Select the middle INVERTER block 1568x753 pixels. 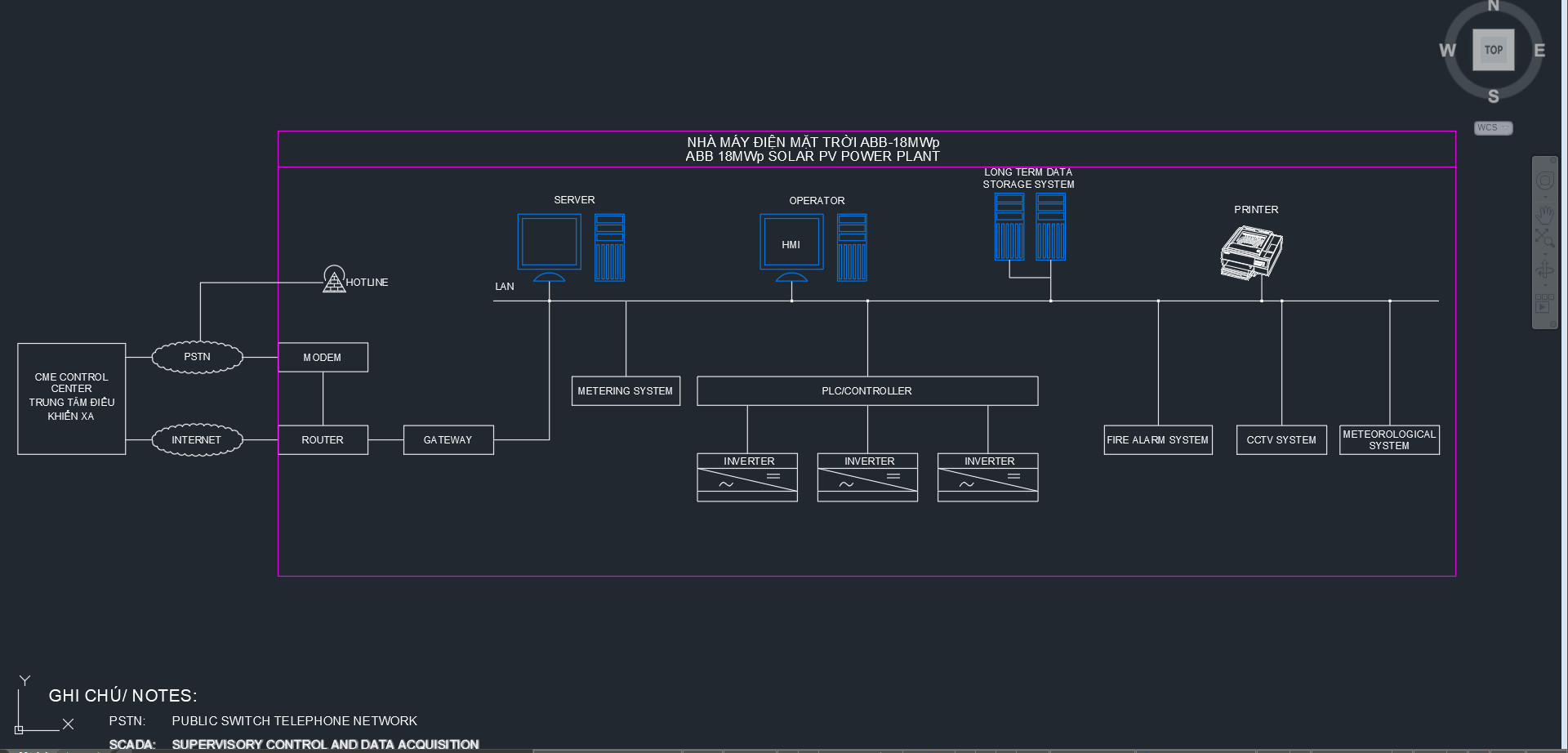pyautogui.click(x=867, y=477)
